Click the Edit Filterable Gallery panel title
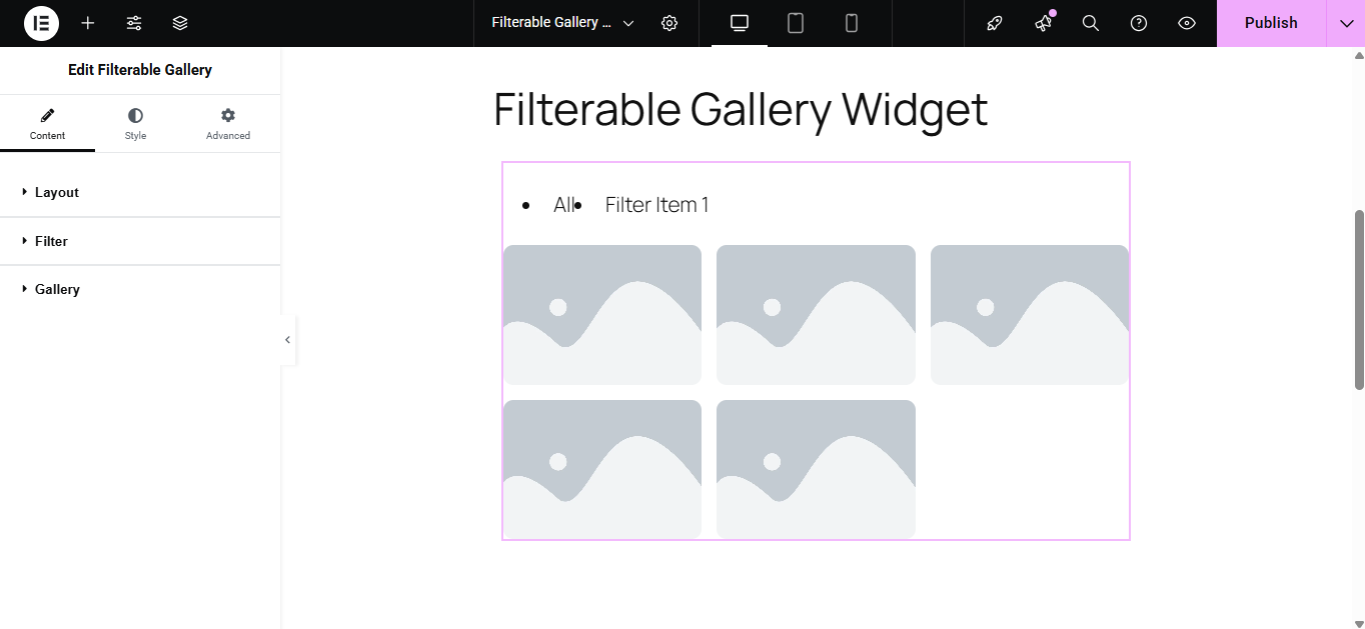 coord(140,70)
